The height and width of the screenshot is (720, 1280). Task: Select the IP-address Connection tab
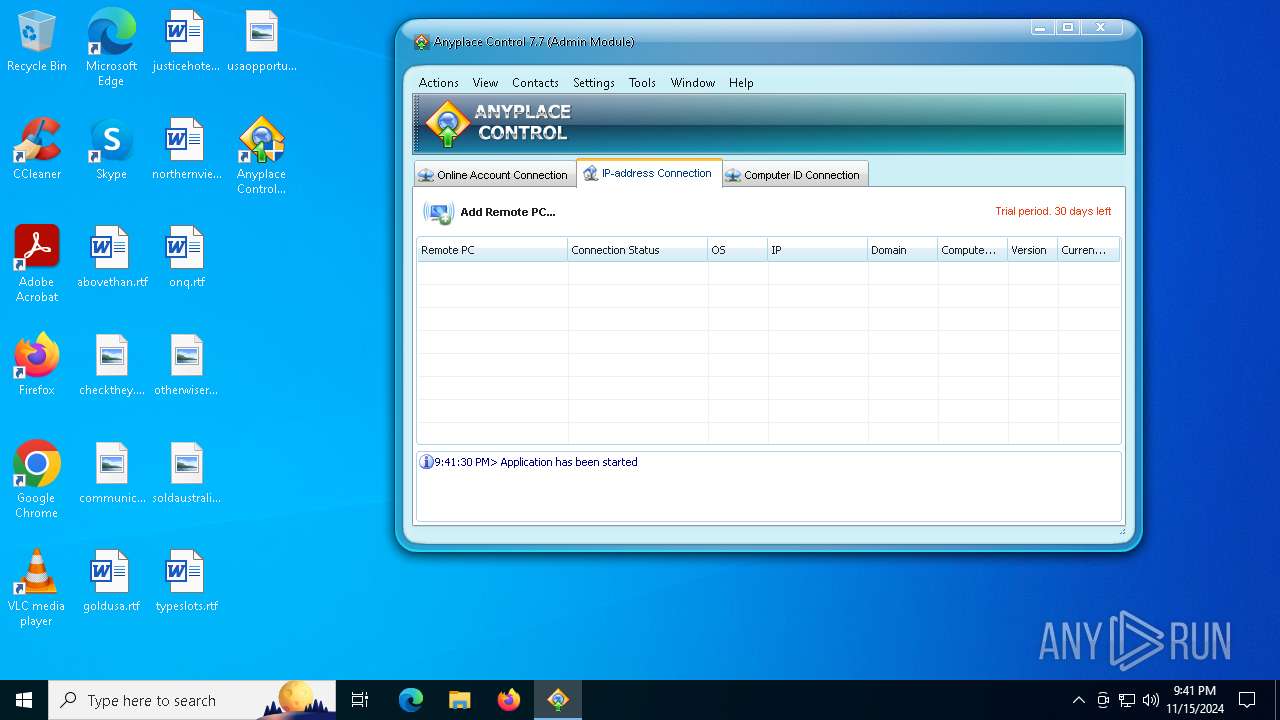[x=648, y=173]
